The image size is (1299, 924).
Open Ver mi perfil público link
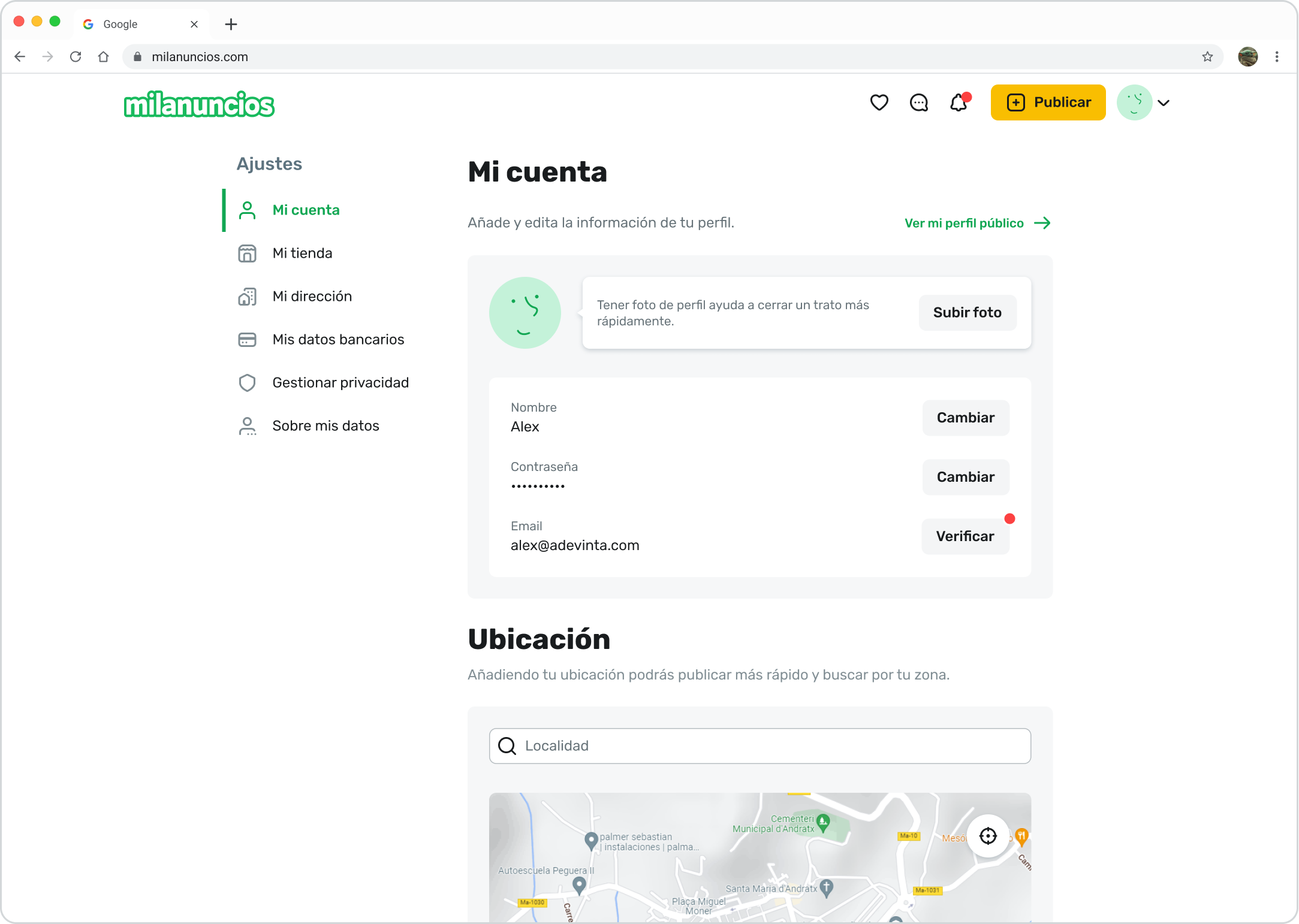(977, 223)
